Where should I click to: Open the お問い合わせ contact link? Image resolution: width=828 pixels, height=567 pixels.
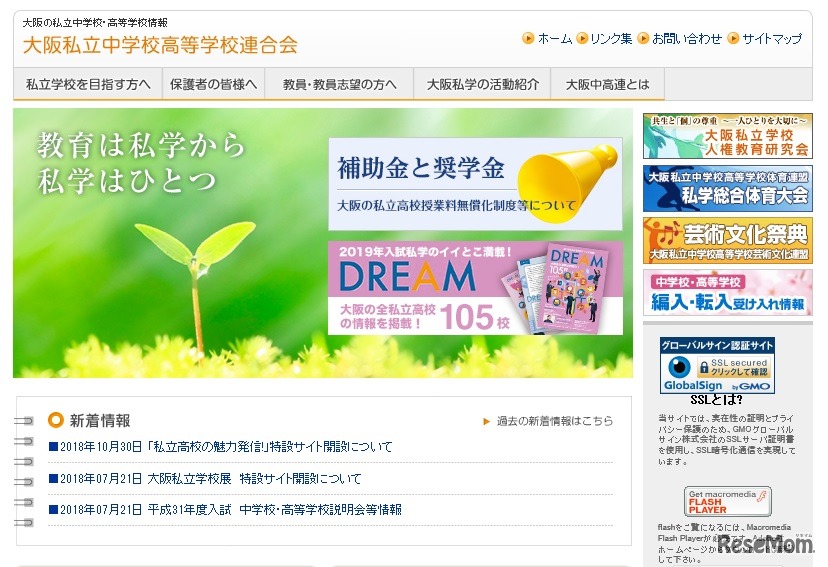[x=686, y=39]
